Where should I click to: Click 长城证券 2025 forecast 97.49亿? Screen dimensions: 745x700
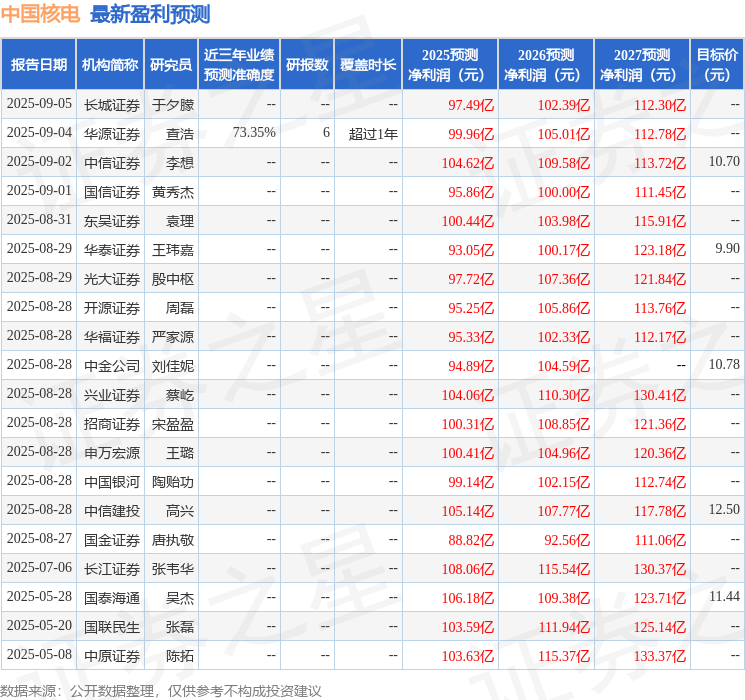[471, 105]
